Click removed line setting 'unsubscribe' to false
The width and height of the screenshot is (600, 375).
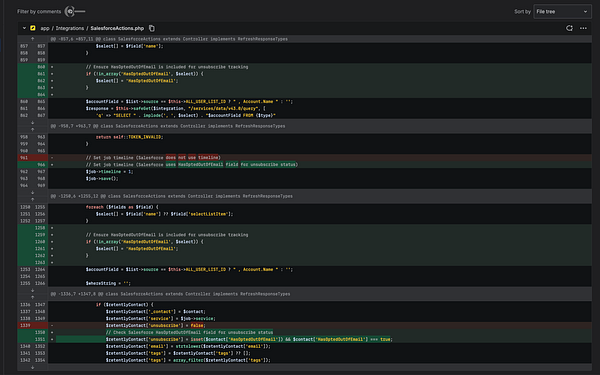pyautogui.click(x=156, y=326)
